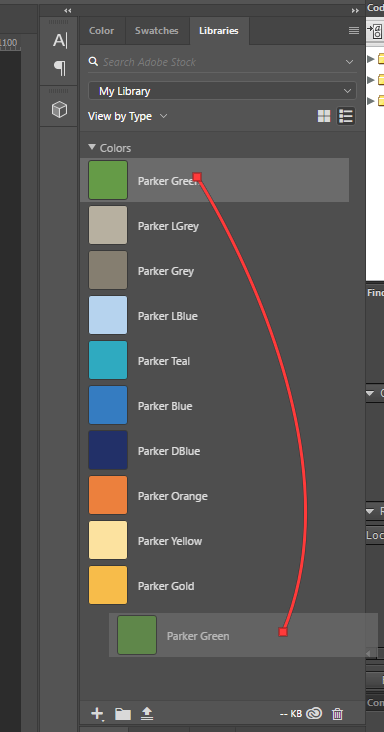Switch to list view
The width and height of the screenshot is (384, 732).
[346, 116]
